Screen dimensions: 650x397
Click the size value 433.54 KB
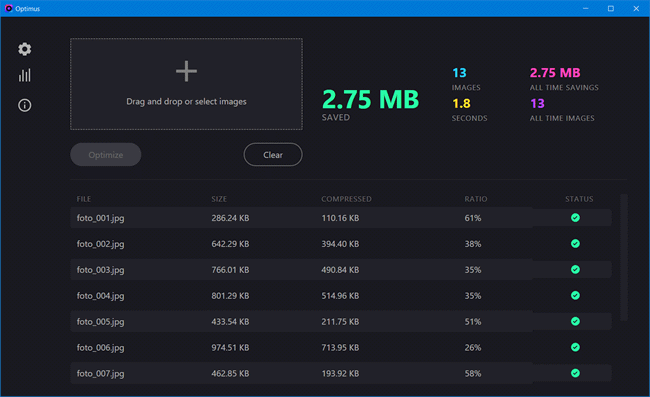[x=230, y=322]
